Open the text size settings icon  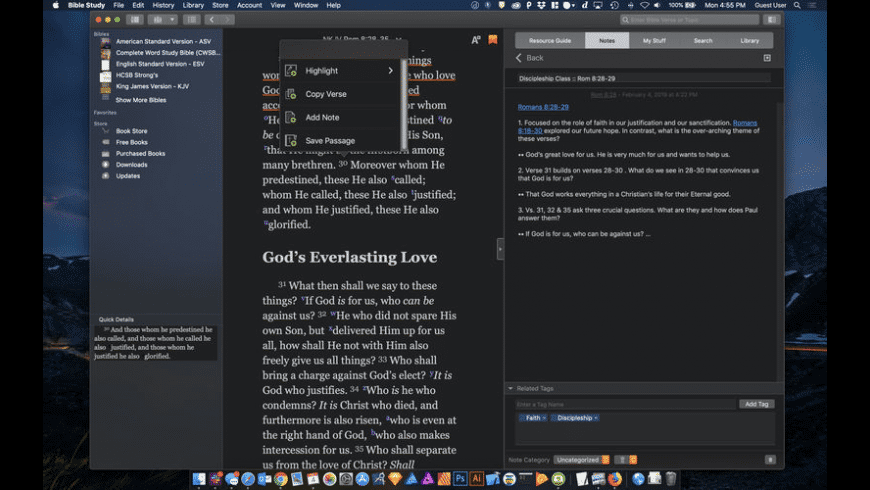coord(476,40)
